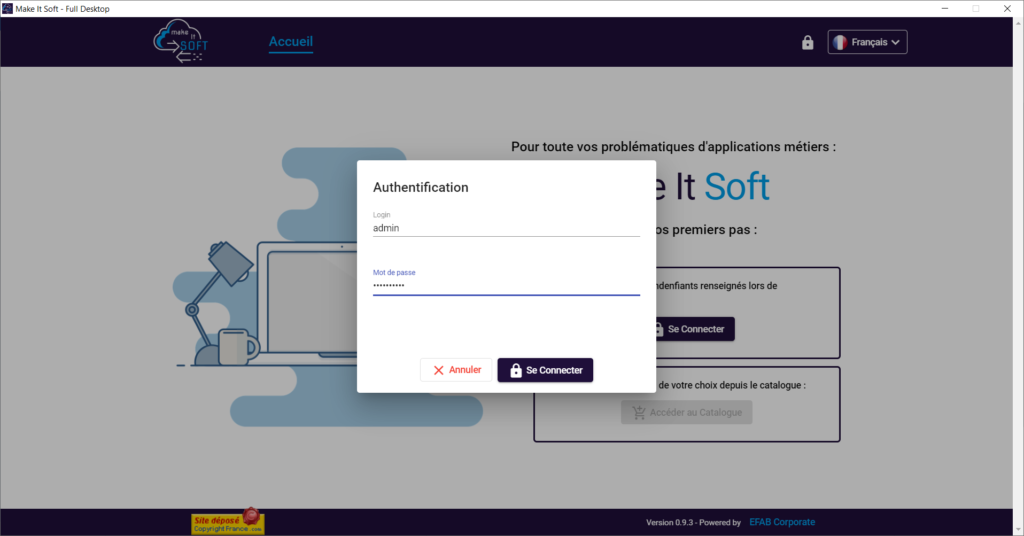Click the Se Connecter button behind the dialog
1024x536 pixels.
tap(695, 329)
